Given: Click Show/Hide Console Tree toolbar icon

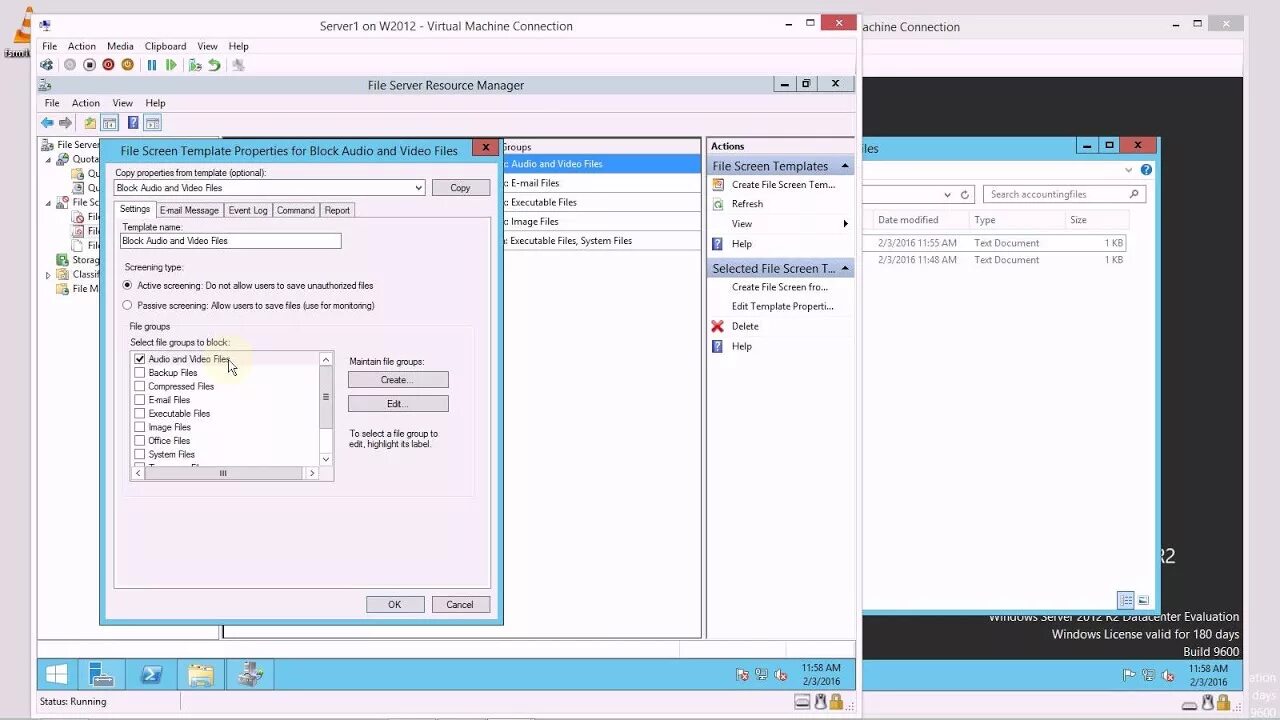Looking at the screenshot, I should click(x=110, y=123).
